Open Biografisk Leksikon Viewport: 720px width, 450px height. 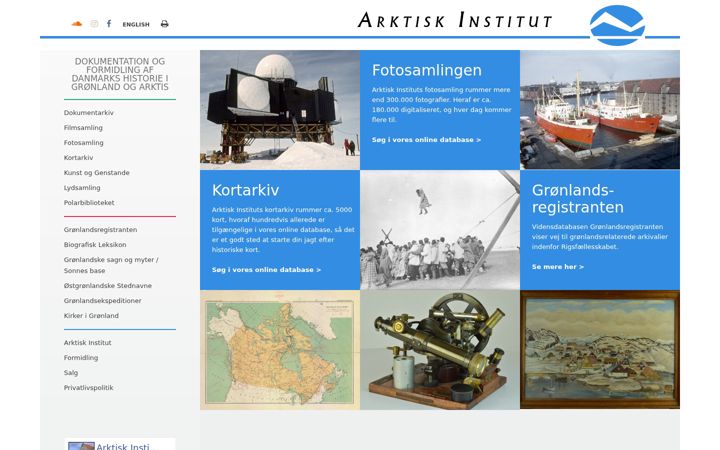pyautogui.click(x=95, y=245)
